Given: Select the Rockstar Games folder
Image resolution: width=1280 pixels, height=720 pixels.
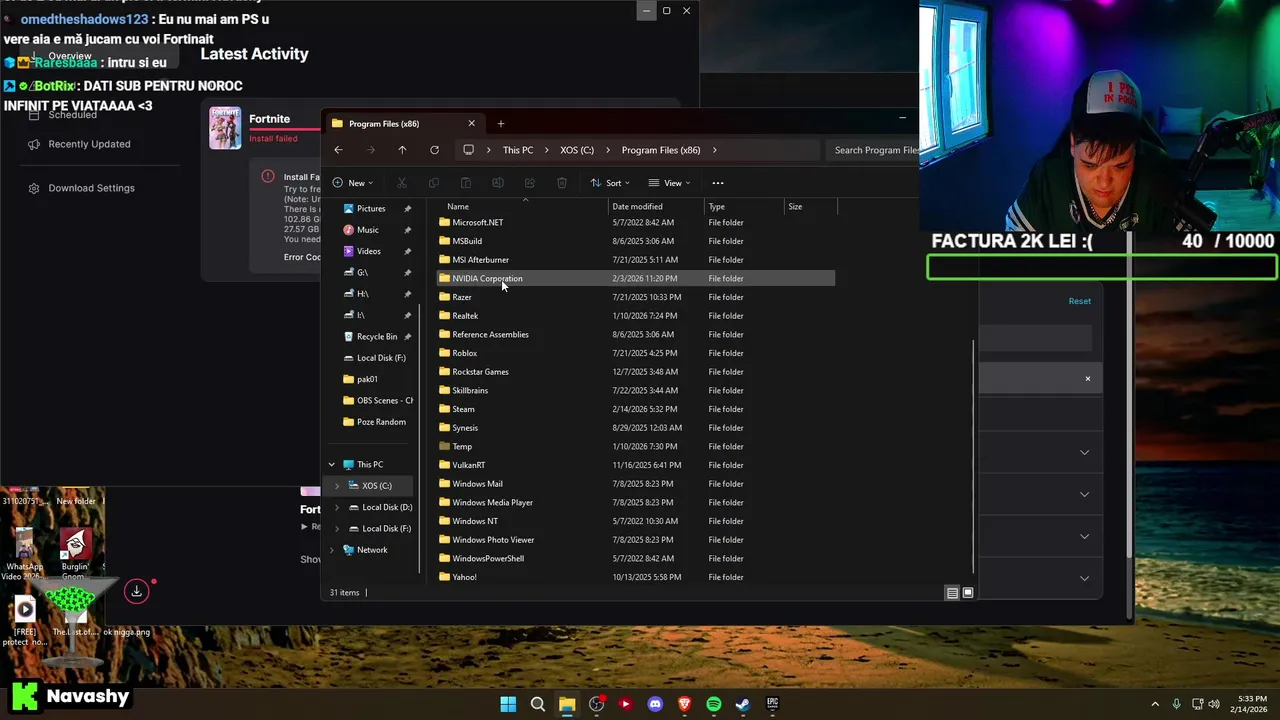Looking at the screenshot, I should click(x=635, y=372).
